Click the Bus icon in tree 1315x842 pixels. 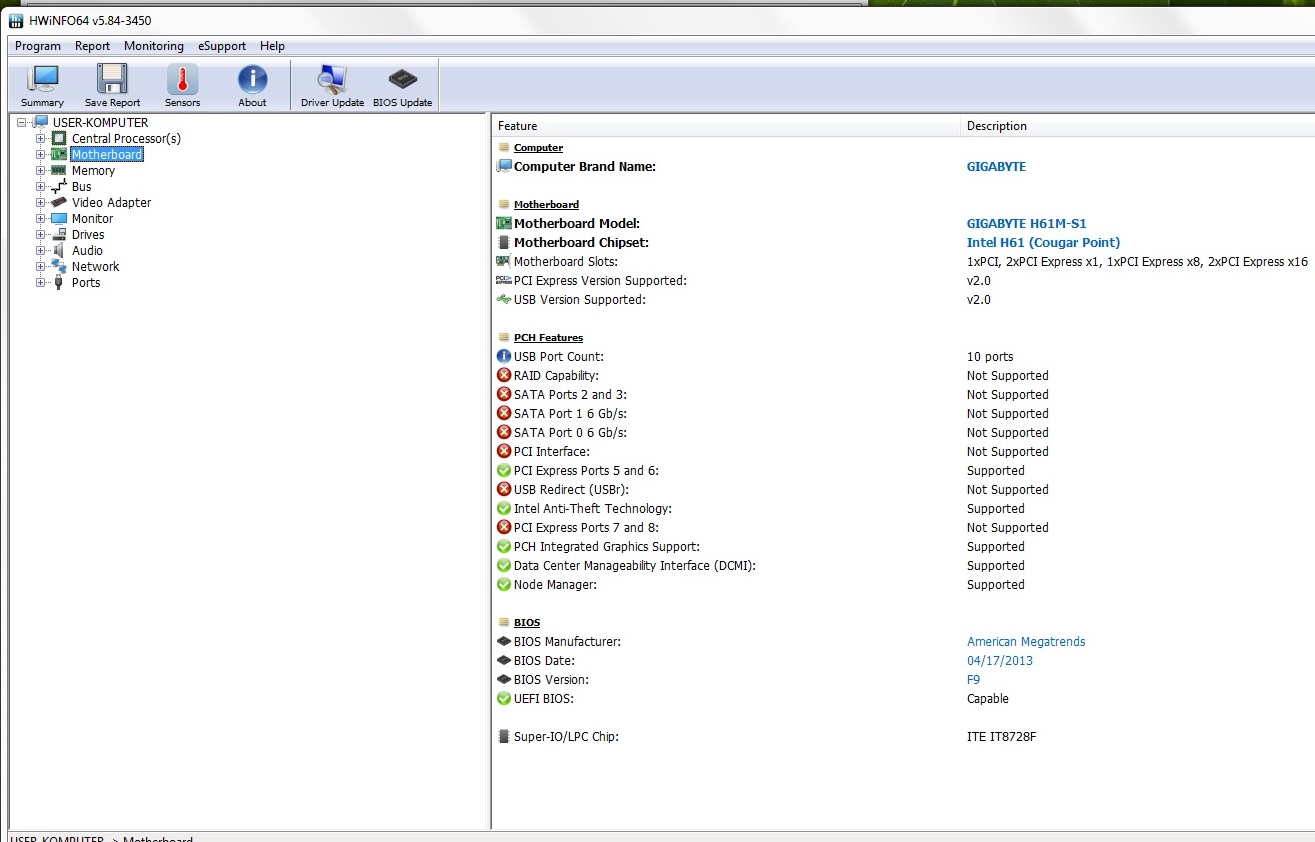[59, 187]
